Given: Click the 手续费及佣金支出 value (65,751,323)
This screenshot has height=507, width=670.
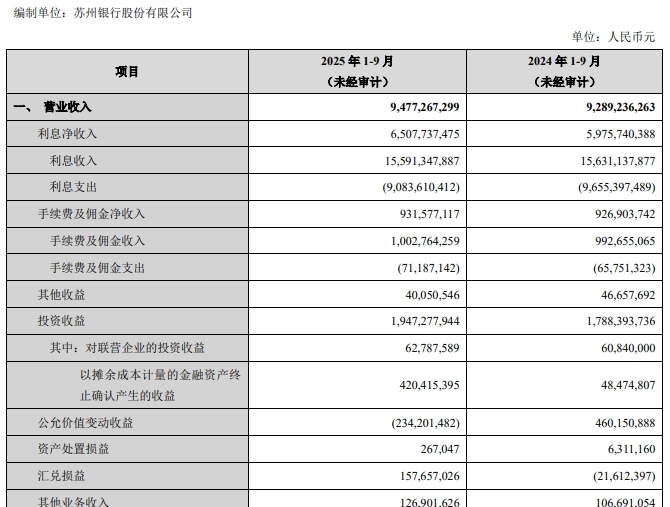Looking at the screenshot, I should [612, 268].
